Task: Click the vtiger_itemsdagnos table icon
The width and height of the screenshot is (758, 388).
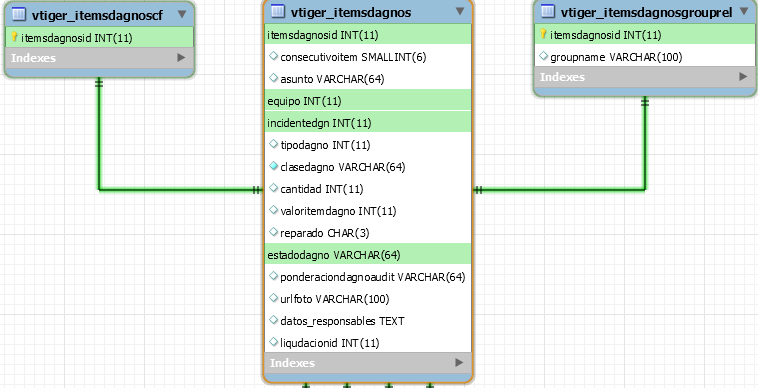Action: tap(278, 11)
